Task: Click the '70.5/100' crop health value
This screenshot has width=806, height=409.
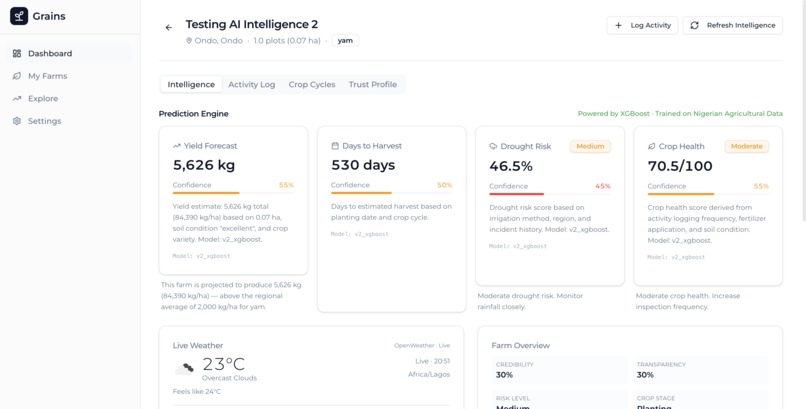Action: [680, 166]
